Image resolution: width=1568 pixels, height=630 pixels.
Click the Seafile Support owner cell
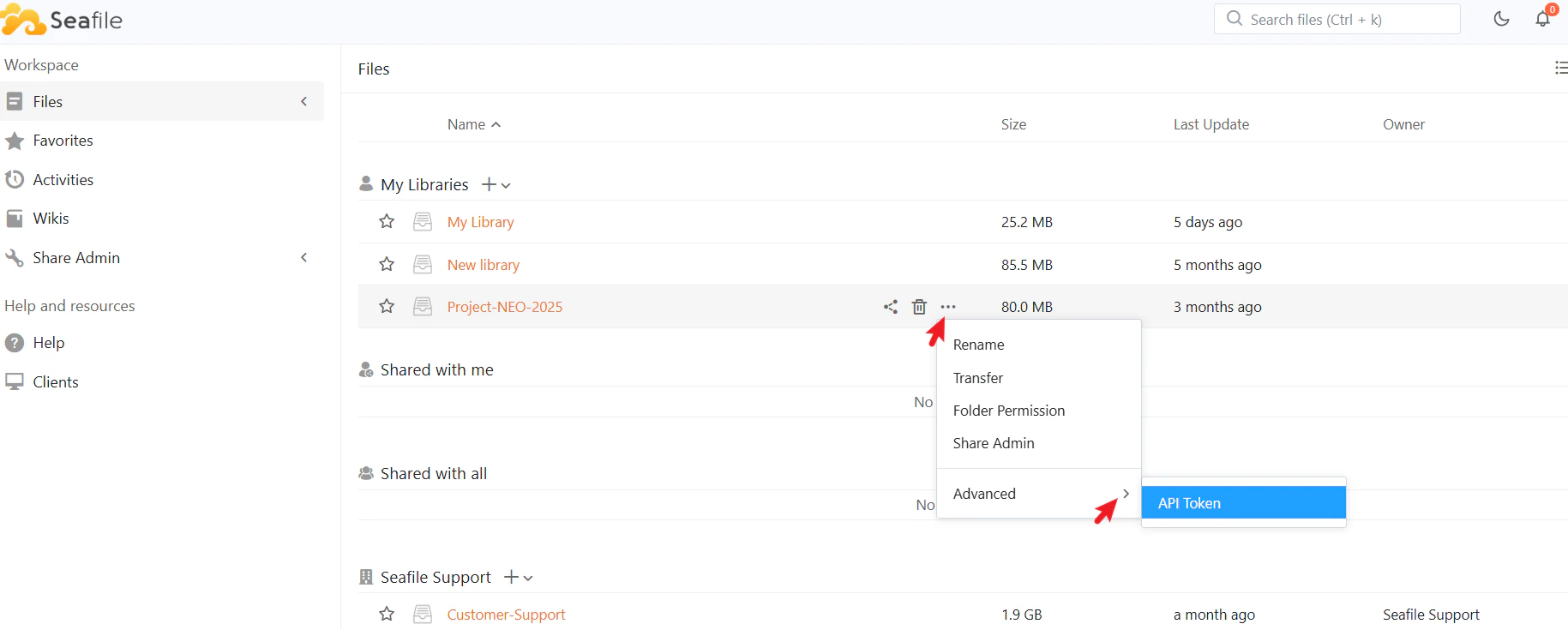click(x=1431, y=615)
